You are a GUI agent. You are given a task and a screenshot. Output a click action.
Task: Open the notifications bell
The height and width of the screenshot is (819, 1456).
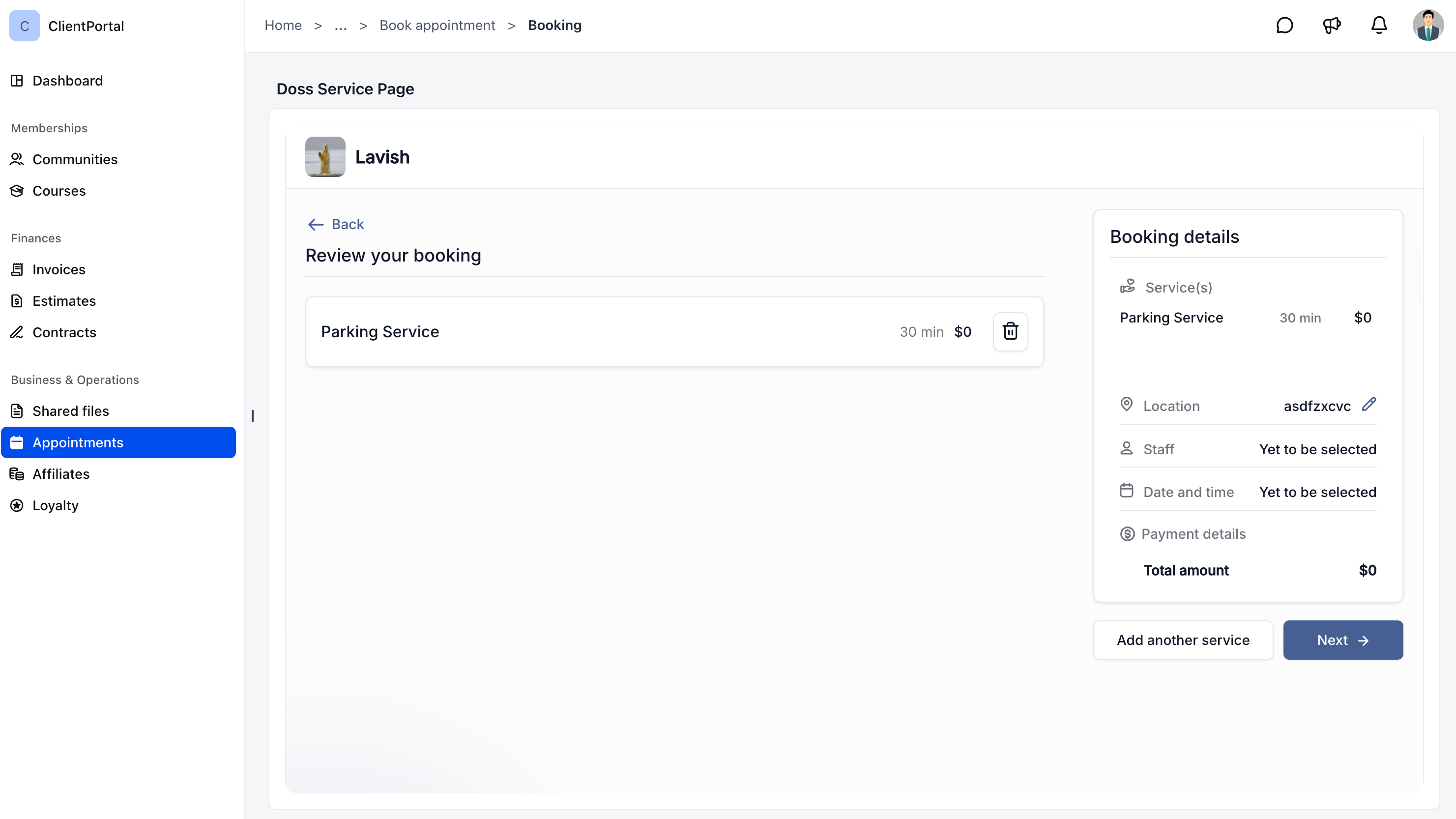click(1379, 26)
